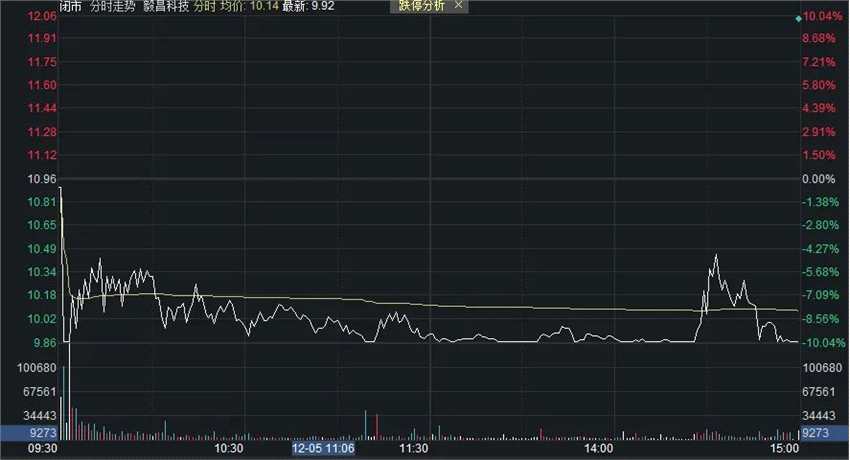Click the highlighted 9273 volume value on right
The width and height of the screenshot is (850, 460).
[815, 433]
